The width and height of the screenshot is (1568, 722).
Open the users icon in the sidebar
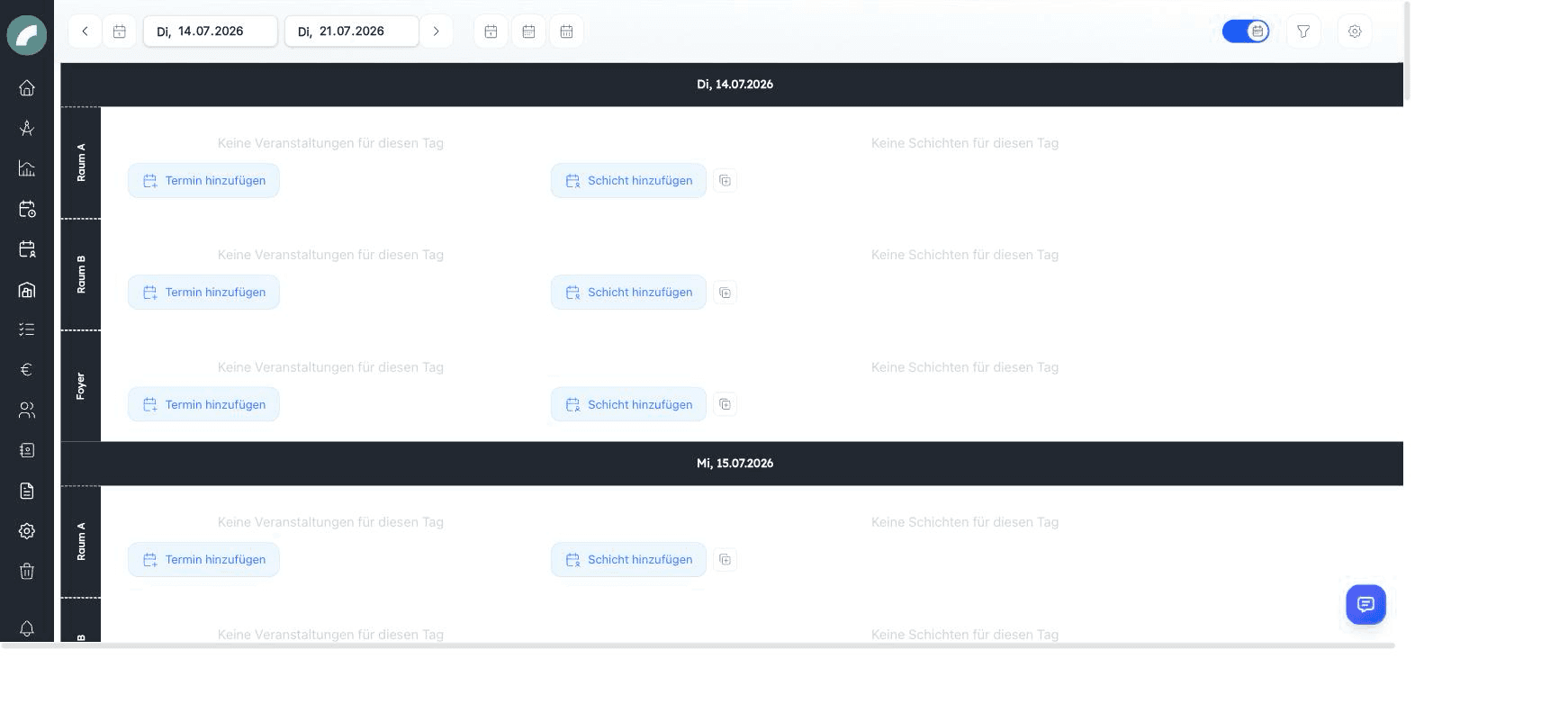pyautogui.click(x=27, y=411)
